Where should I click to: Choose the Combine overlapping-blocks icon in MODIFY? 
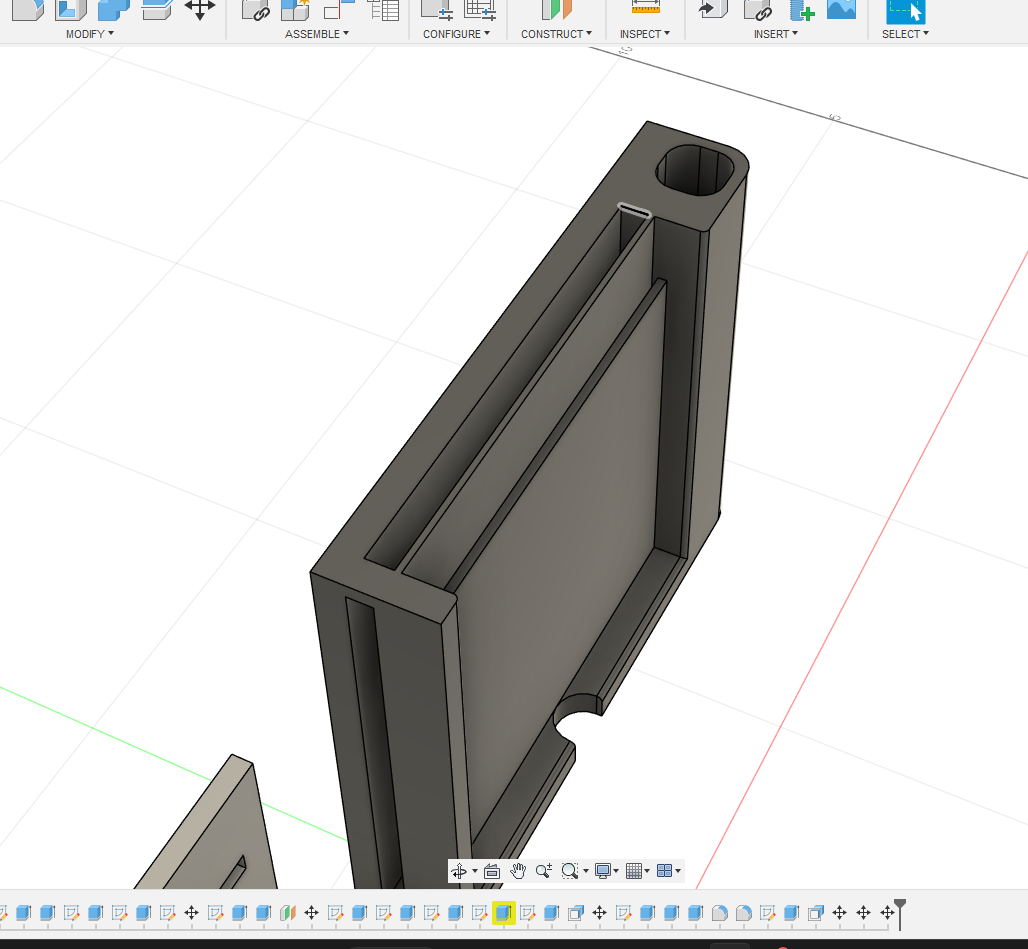[113, 10]
